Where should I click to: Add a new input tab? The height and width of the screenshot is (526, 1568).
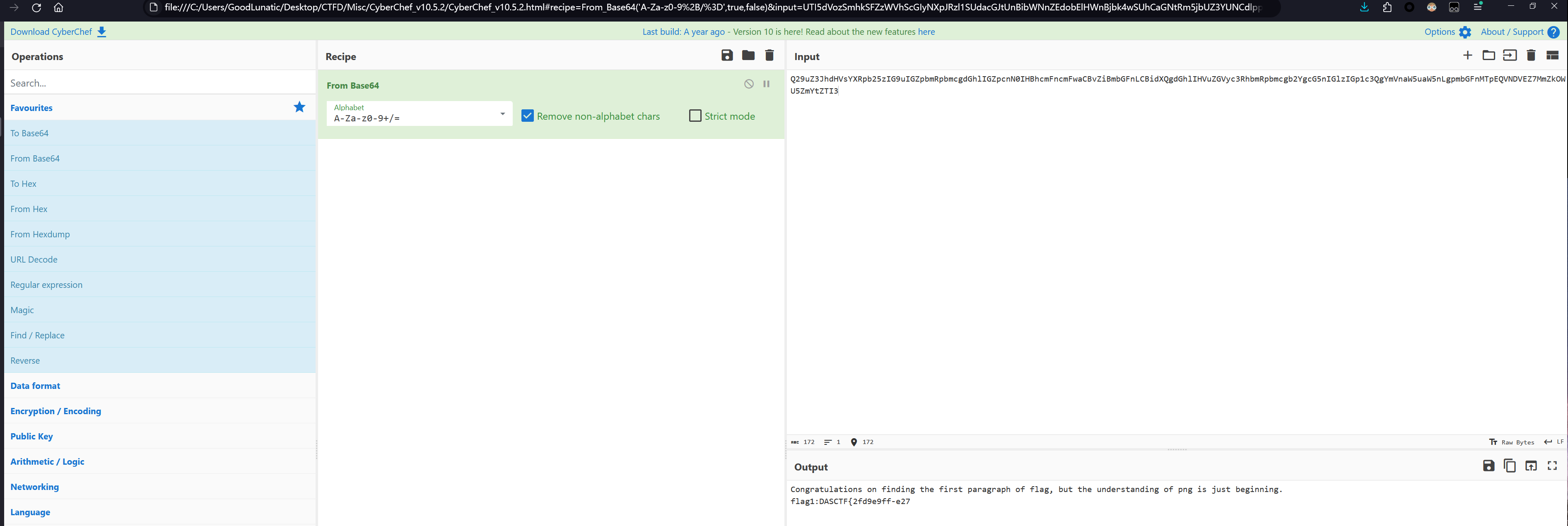[x=1467, y=55]
